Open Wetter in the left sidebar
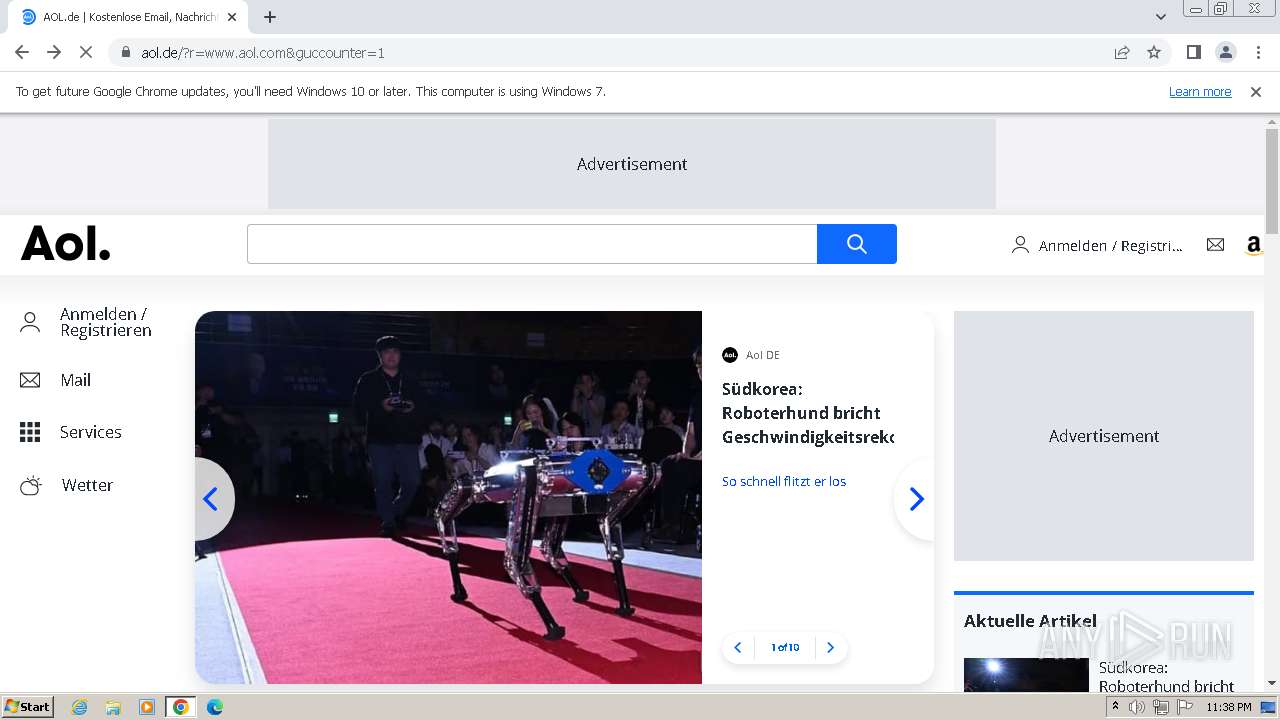Viewport: 1280px width, 720px height. (67, 485)
